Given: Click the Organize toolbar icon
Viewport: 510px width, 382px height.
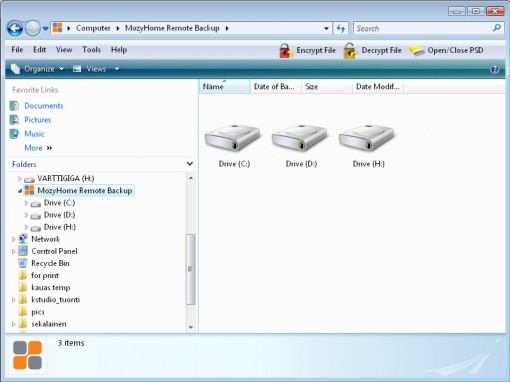Looking at the screenshot, I should pyautogui.click(x=16, y=69).
